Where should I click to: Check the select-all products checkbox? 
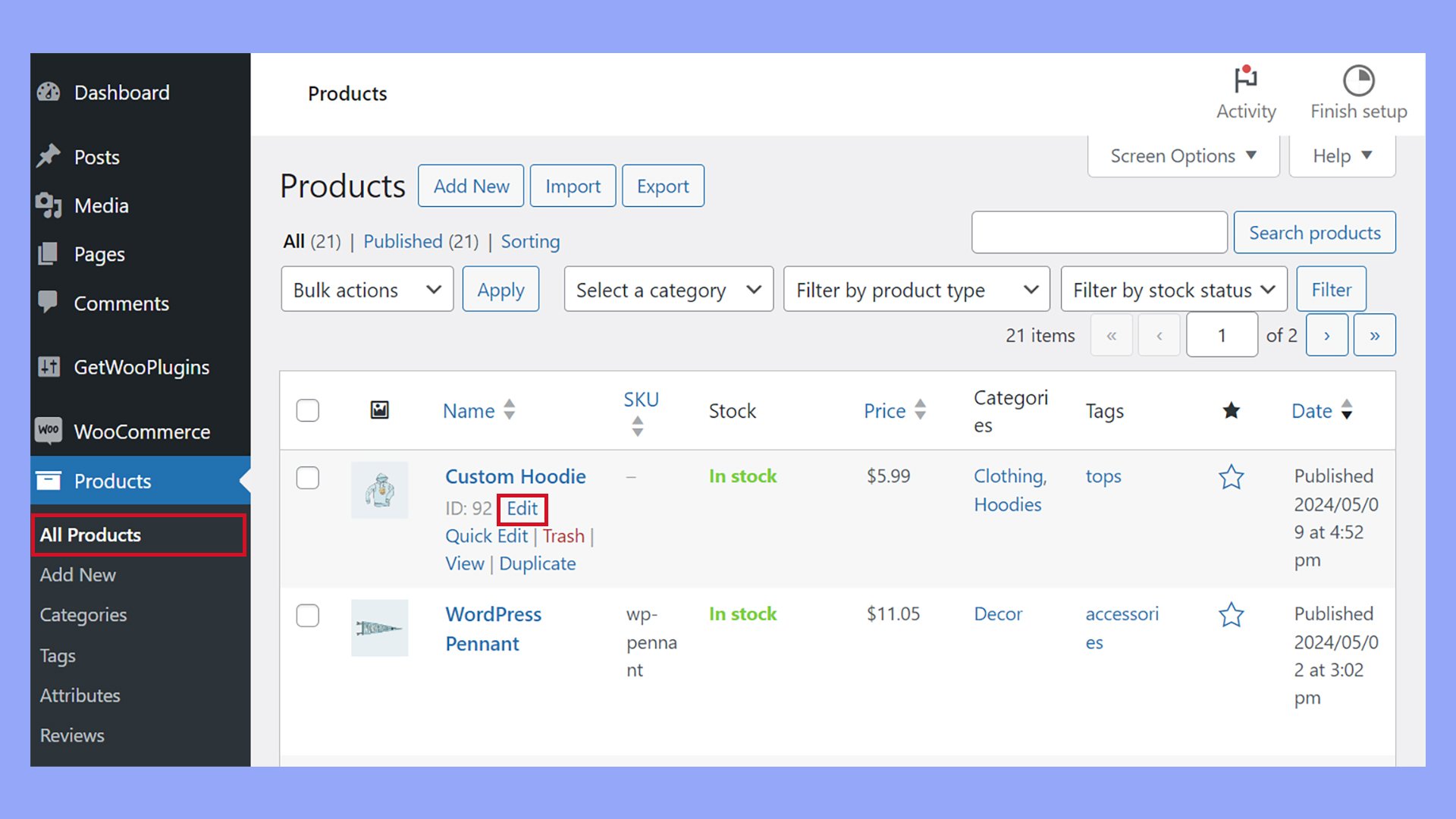[x=307, y=410]
